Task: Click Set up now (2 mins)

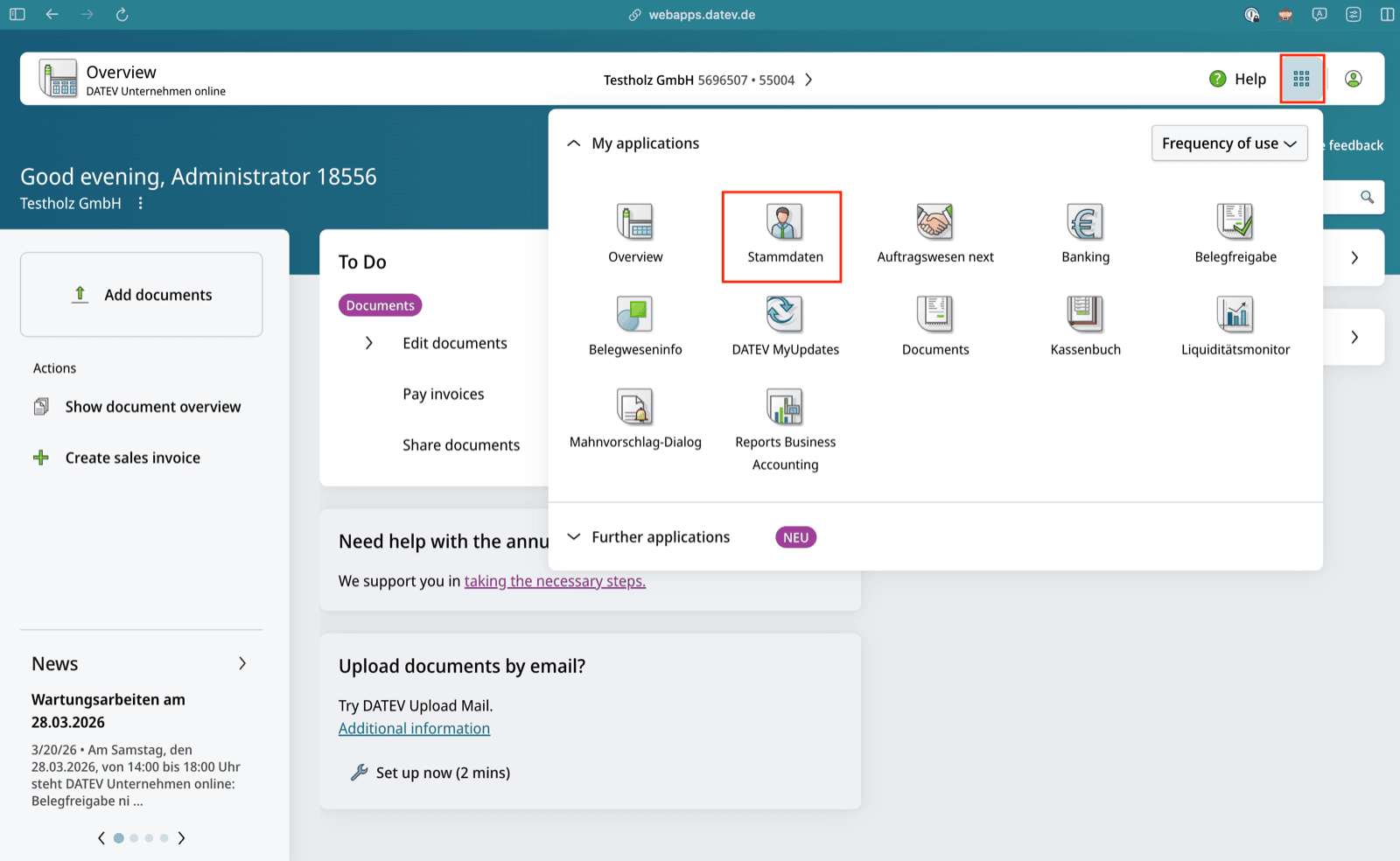Action: pos(443,773)
